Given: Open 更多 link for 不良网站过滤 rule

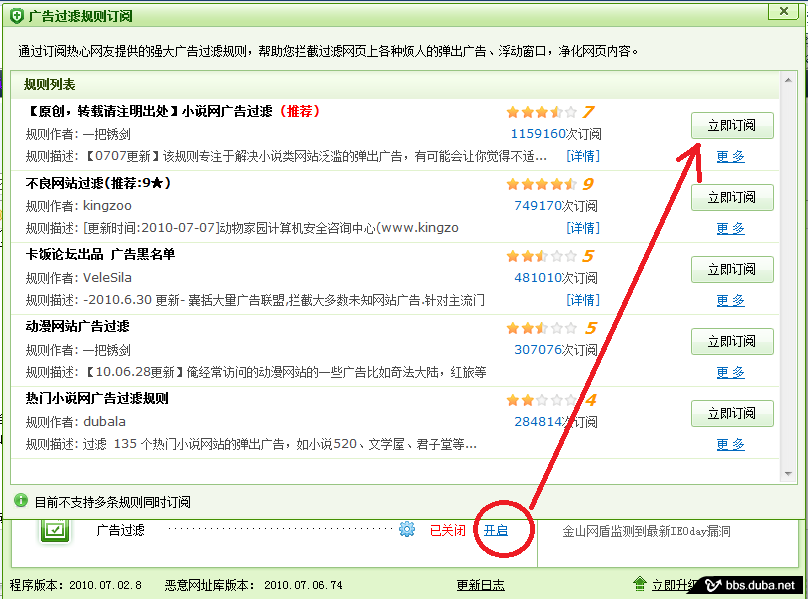Looking at the screenshot, I should [731, 228].
